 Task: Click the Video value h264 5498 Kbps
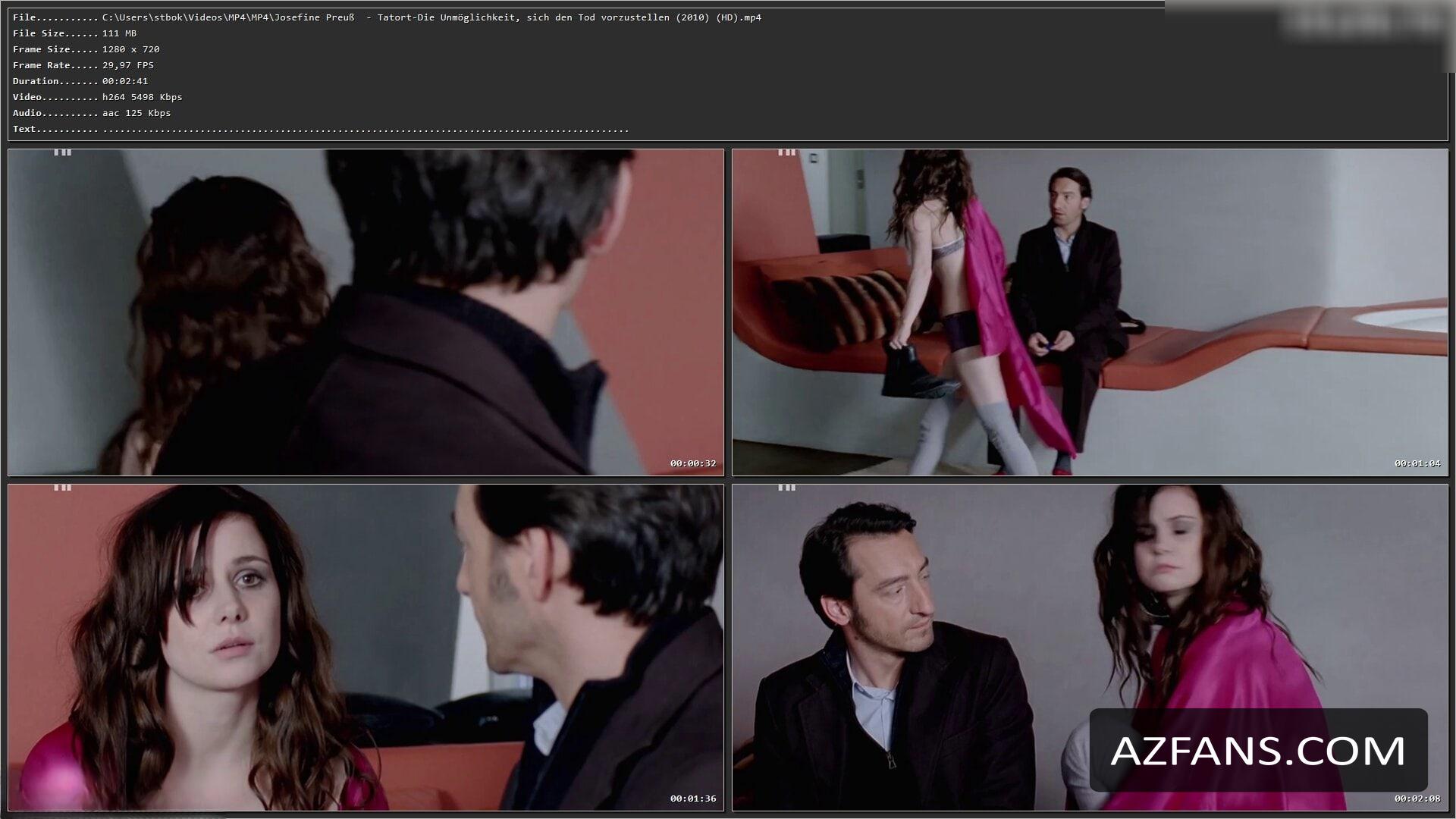pos(143,97)
